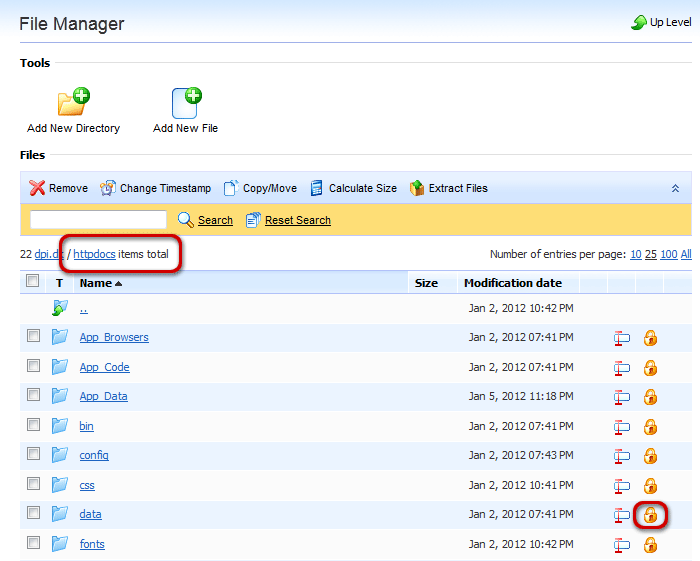Sort by the Name column header
700x561 pixels.
click(100, 283)
